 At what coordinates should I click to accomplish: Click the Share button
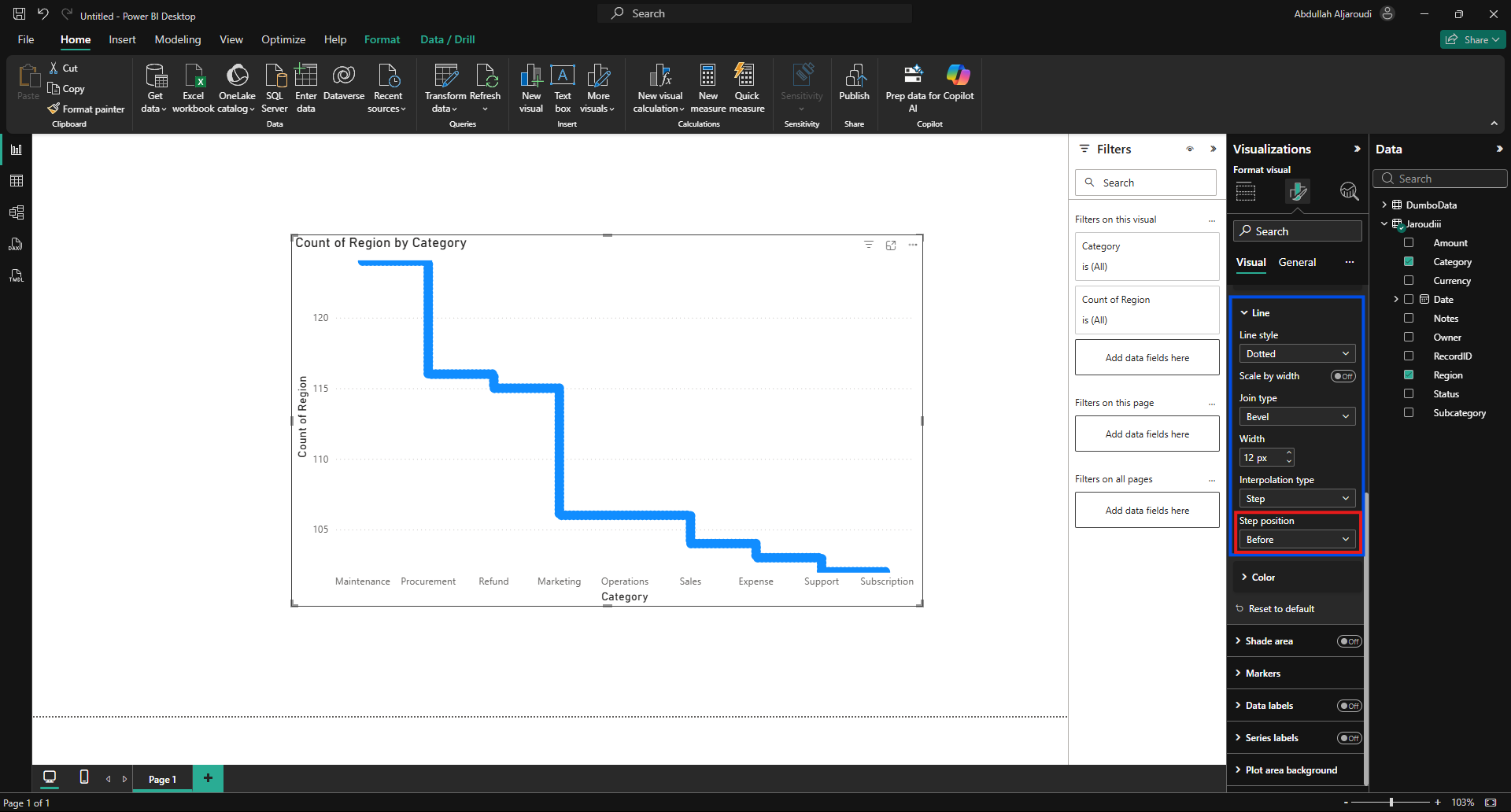click(x=1472, y=39)
